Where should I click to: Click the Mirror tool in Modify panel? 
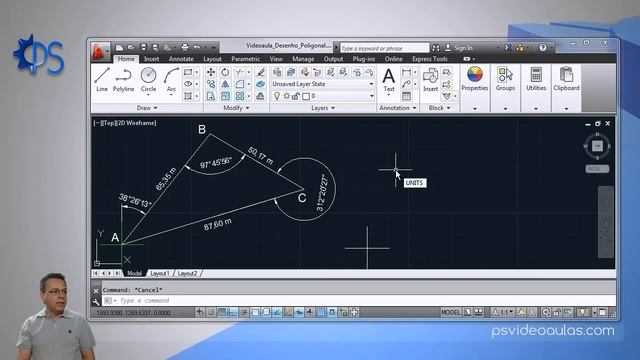click(225, 84)
